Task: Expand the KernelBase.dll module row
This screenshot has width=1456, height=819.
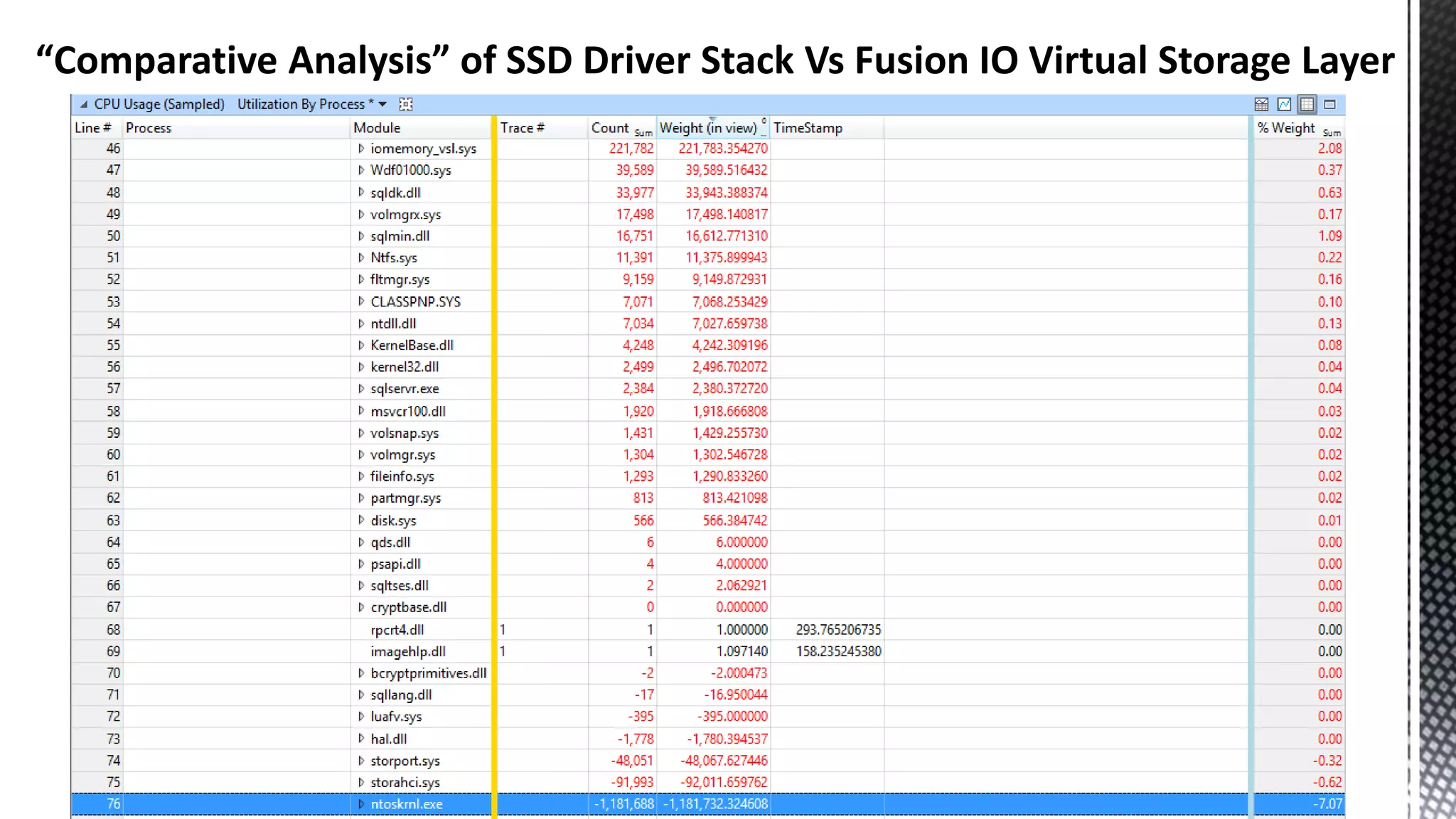Action: [361, 345]
